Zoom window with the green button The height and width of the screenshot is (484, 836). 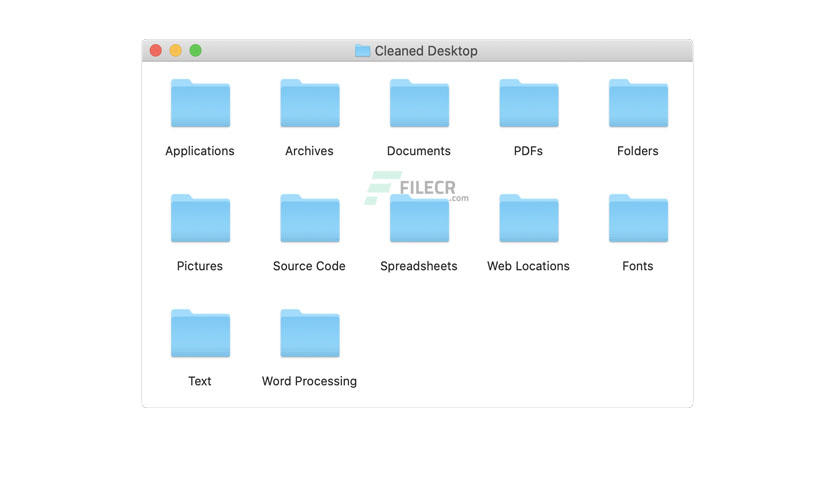pyautogui.click(x=196, y=51)
